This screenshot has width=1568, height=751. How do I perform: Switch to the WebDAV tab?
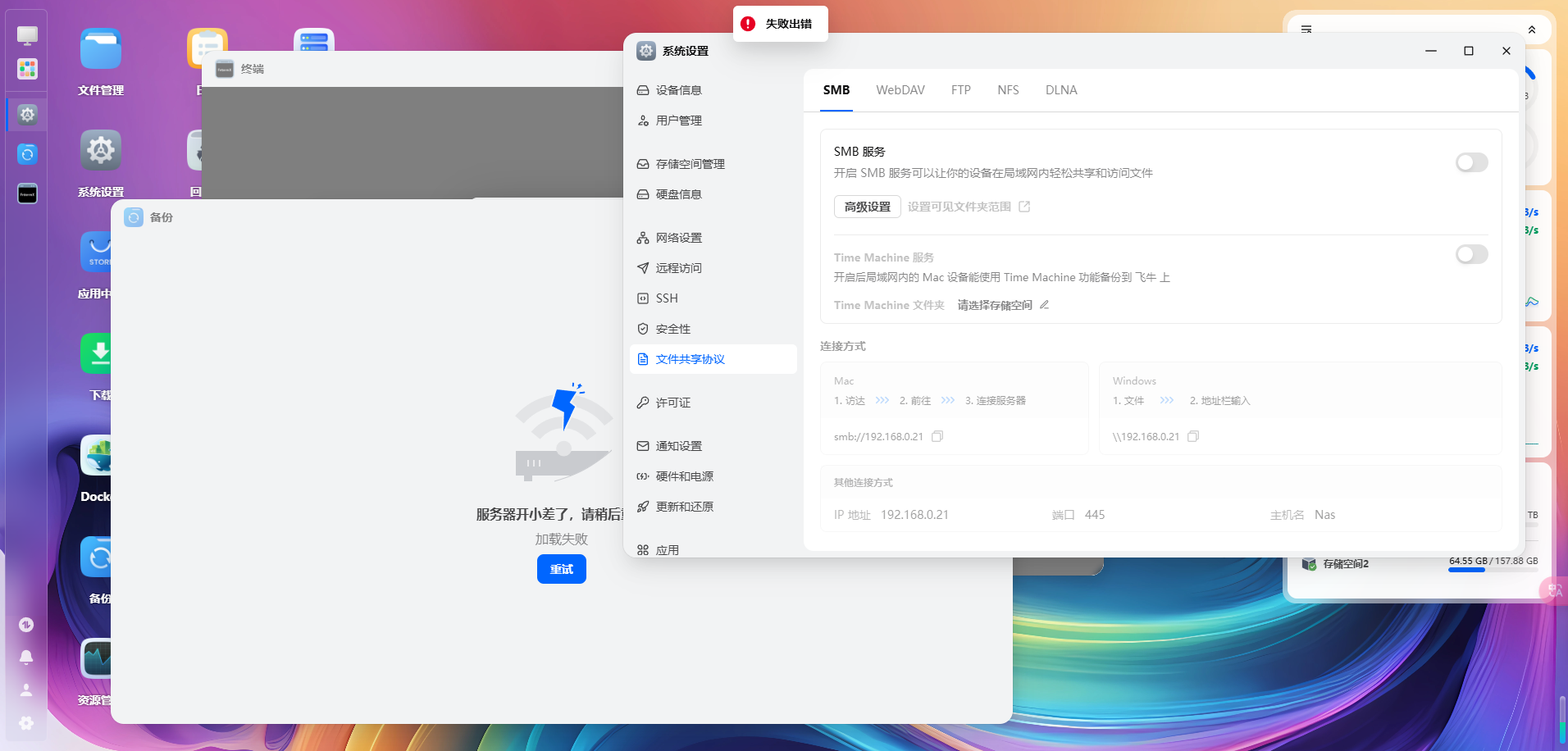coord(900,90)
